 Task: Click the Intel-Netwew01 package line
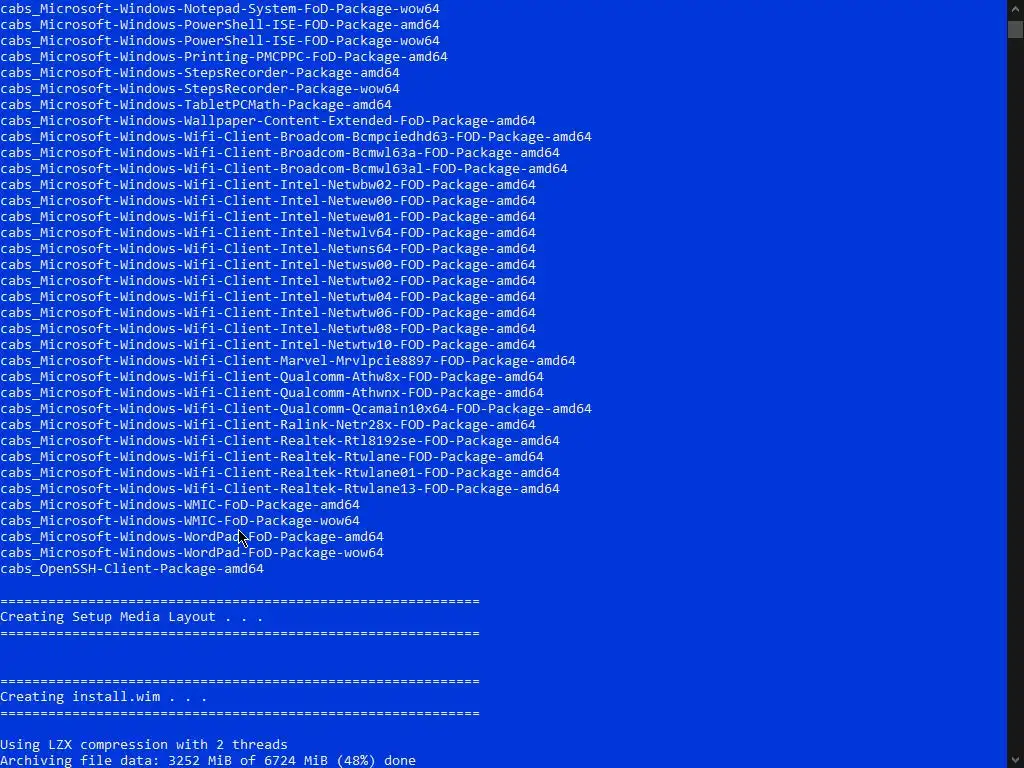[268, 217]
